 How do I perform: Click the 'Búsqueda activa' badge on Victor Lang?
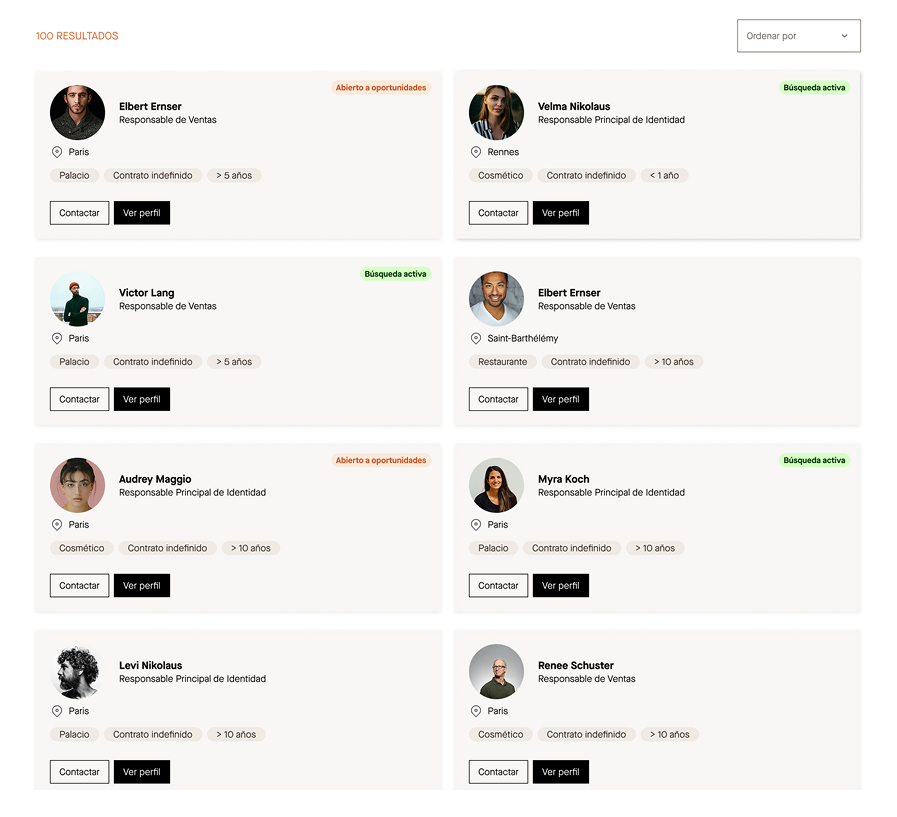395,274
